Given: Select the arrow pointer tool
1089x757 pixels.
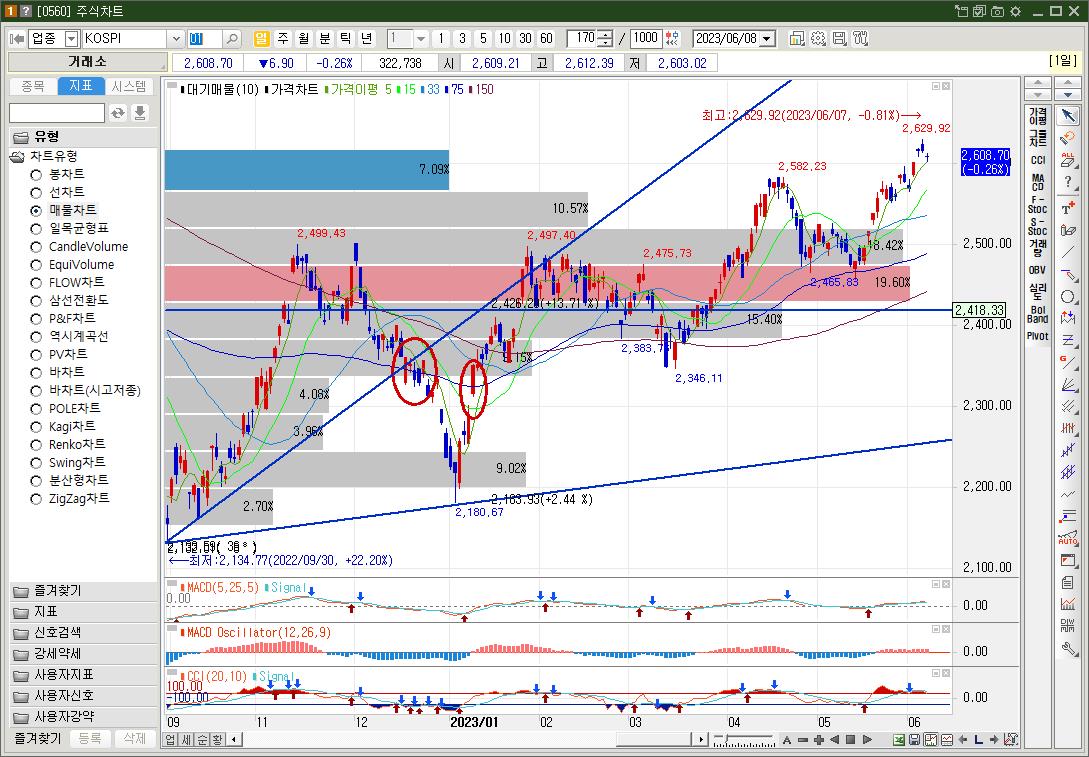Looking at the screenshot, I should coord(1067,115).
